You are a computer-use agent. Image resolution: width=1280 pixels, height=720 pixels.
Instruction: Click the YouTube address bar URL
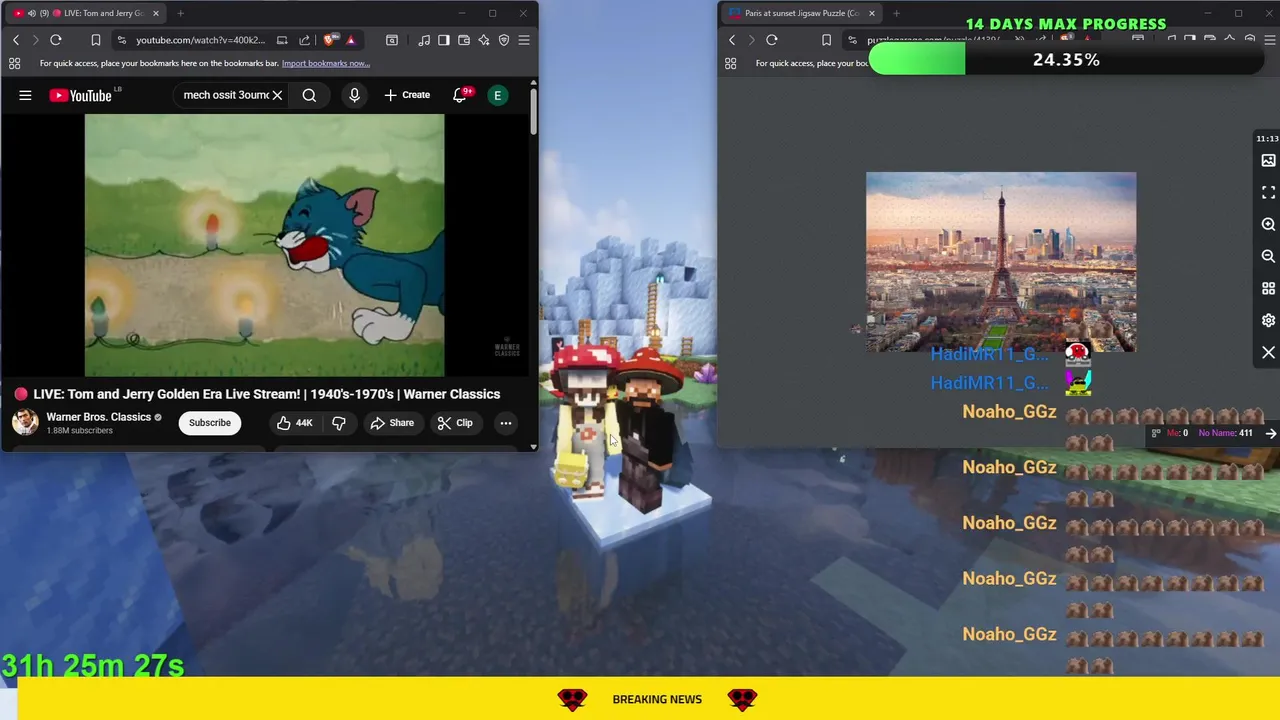click(200, 40)
